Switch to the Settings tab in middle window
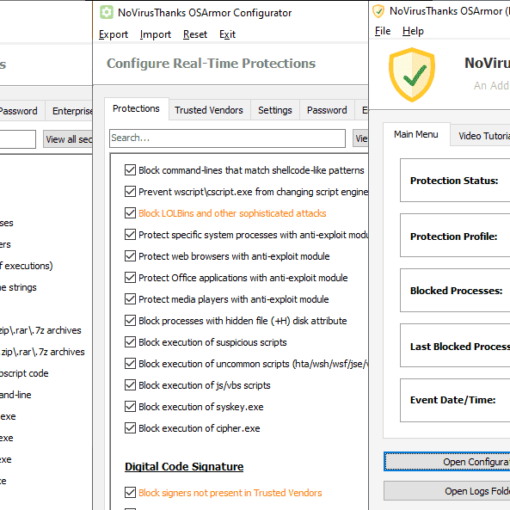This screenshot has height=510, width=510. [275, 110]
